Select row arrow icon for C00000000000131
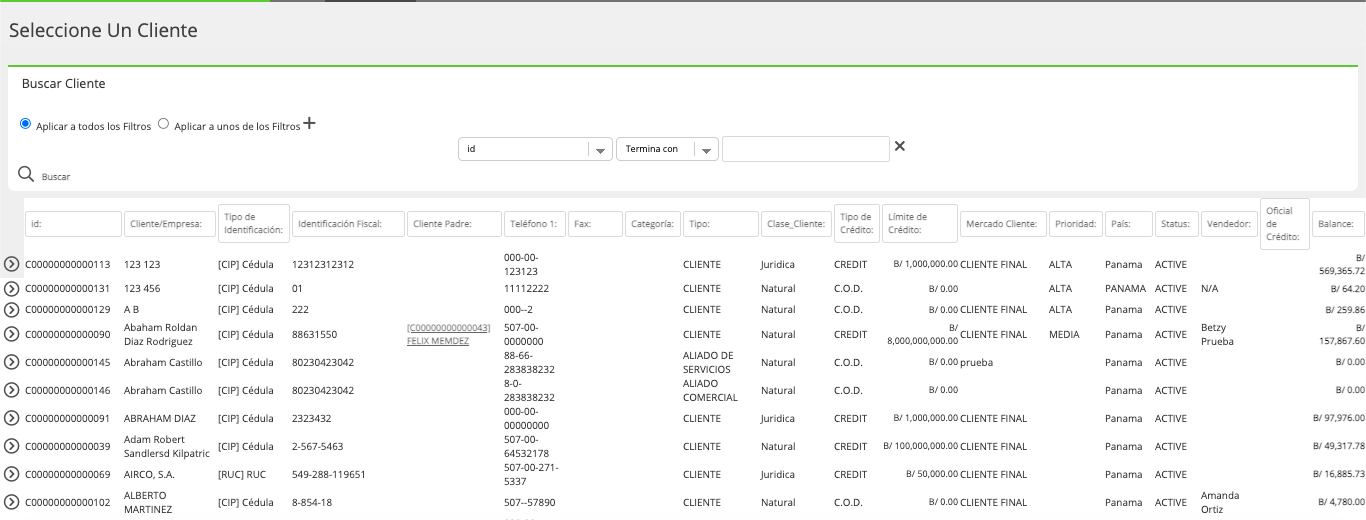The width and height of the screenshot is (1366, 520). click(12, 288)
